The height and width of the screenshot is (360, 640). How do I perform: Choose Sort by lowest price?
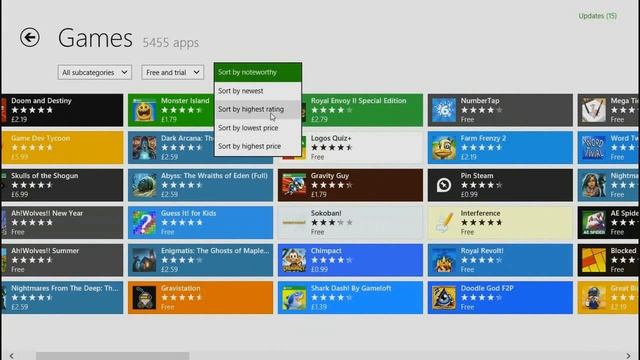pyautogui.click(x=258, y=128)
